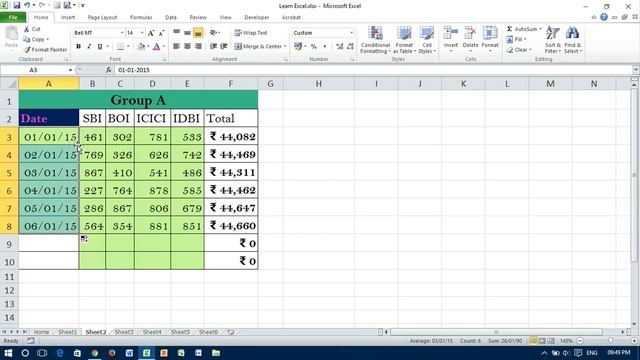
Task: Switch to the Insert ribbon tab
Action: pos(68,17)
